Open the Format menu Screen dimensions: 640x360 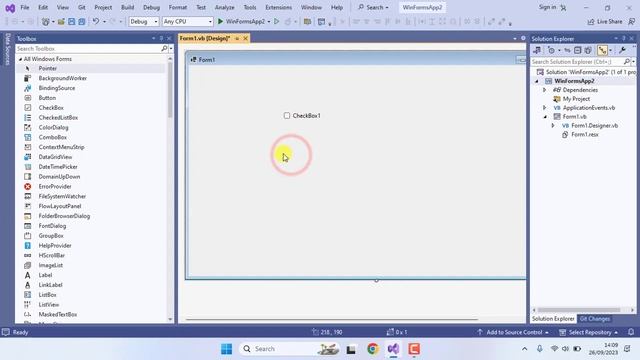[x=178, y=7]
